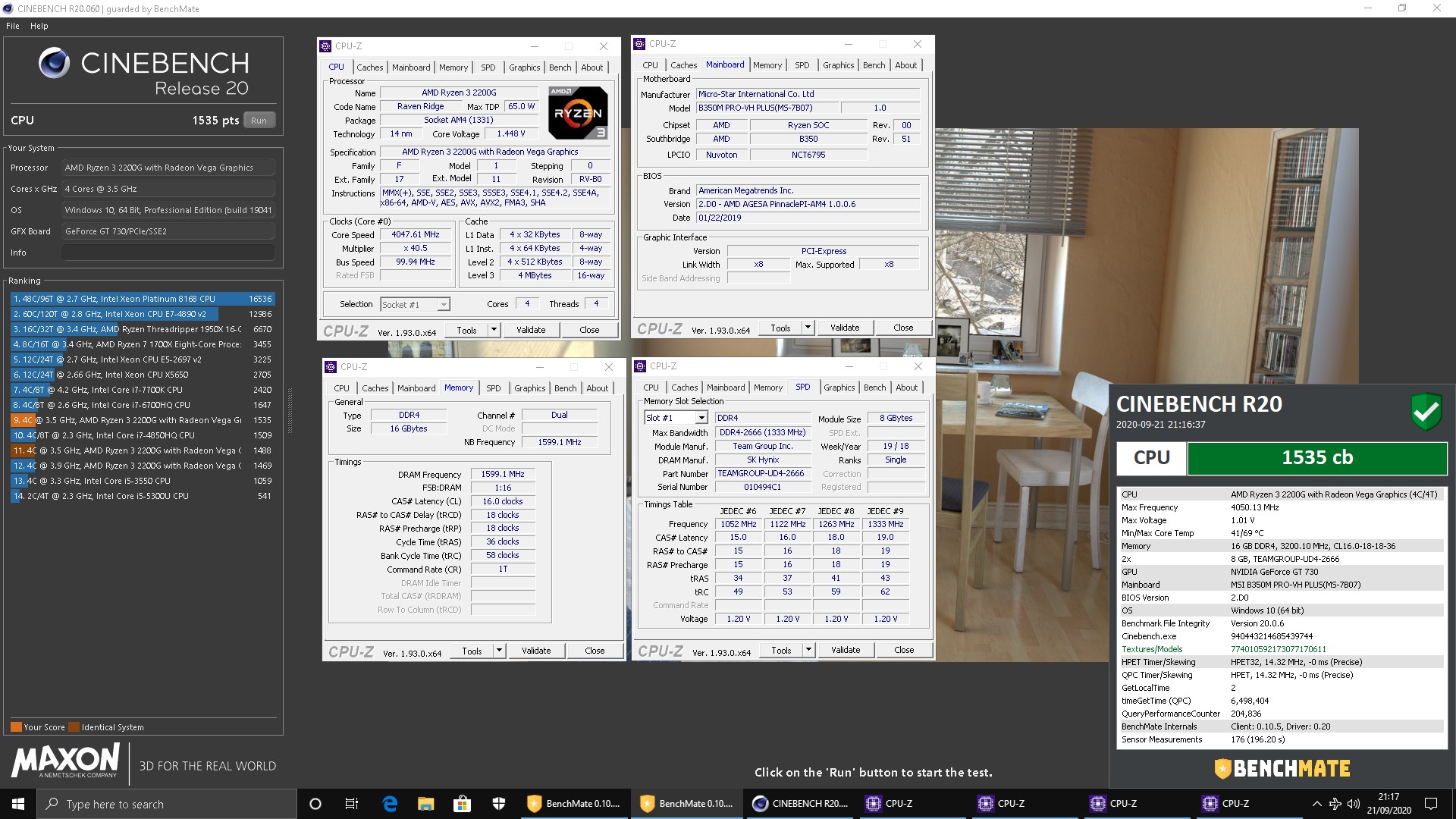
Task: Open Microsoft Store from the taskbar
Action: [462, 804]
